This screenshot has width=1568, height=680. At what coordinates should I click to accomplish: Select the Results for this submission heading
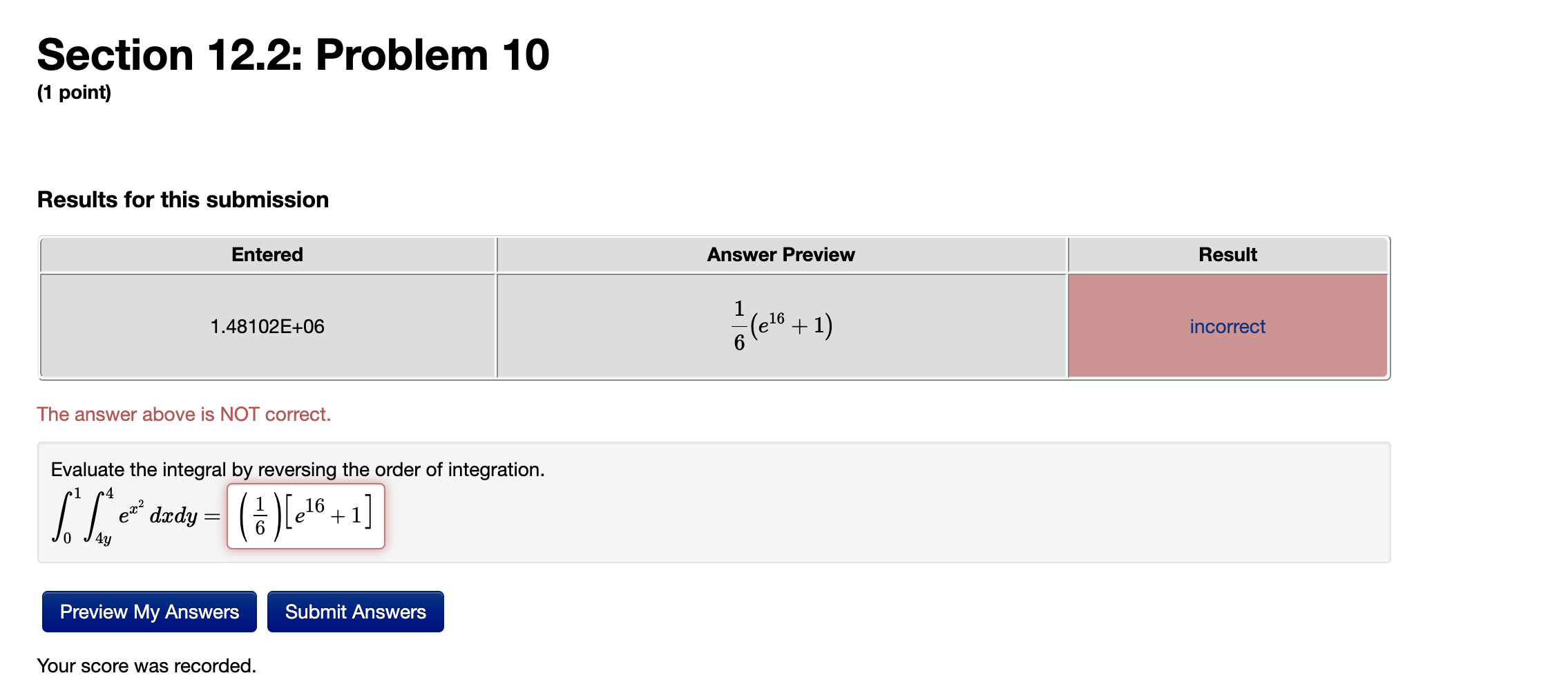(183, 199)
